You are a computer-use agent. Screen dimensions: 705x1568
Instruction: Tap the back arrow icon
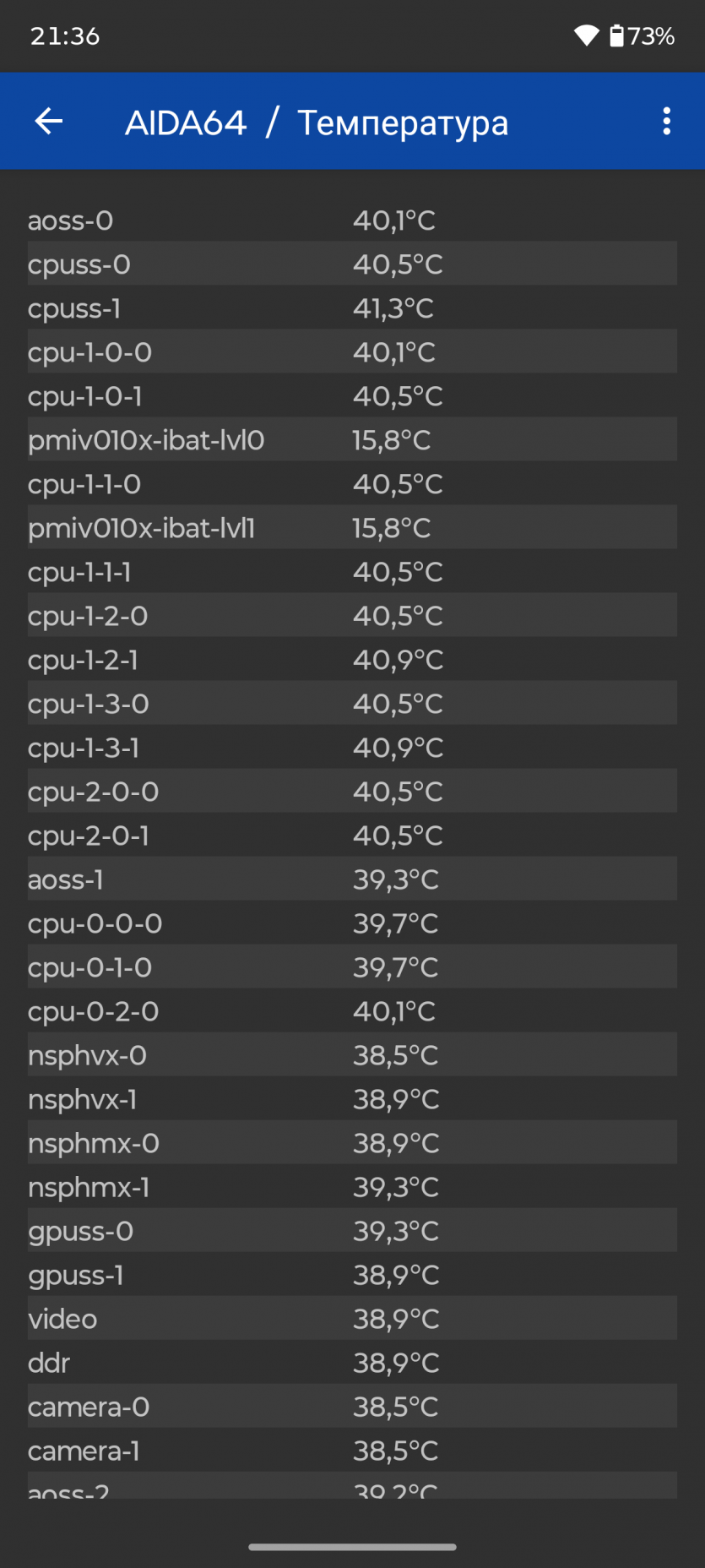[49, 122]
